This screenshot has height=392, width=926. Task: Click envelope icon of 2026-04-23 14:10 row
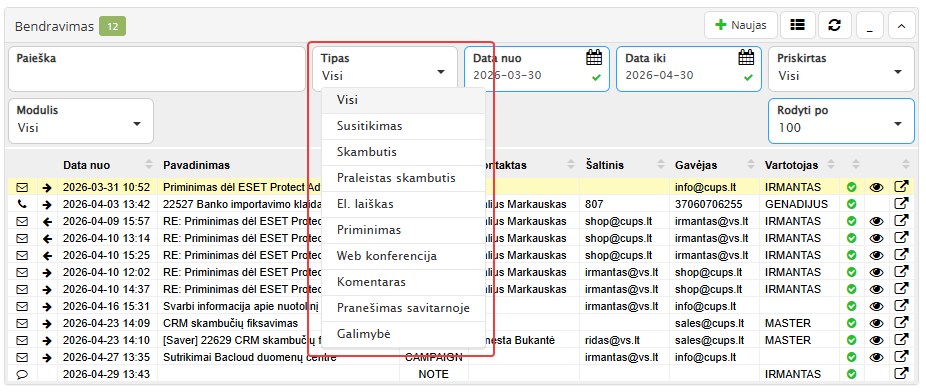click(x=22, y=341)
